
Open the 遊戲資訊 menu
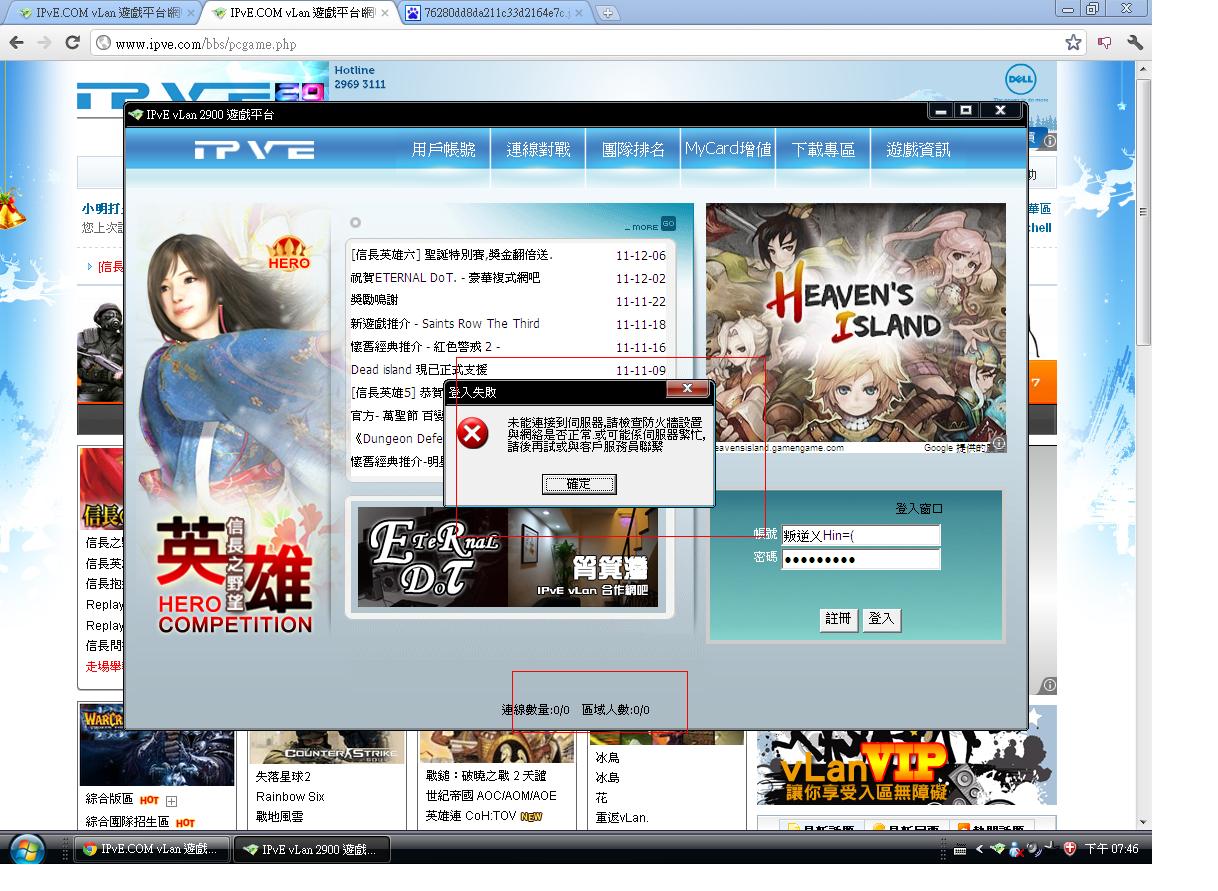[x=918, y=150]
